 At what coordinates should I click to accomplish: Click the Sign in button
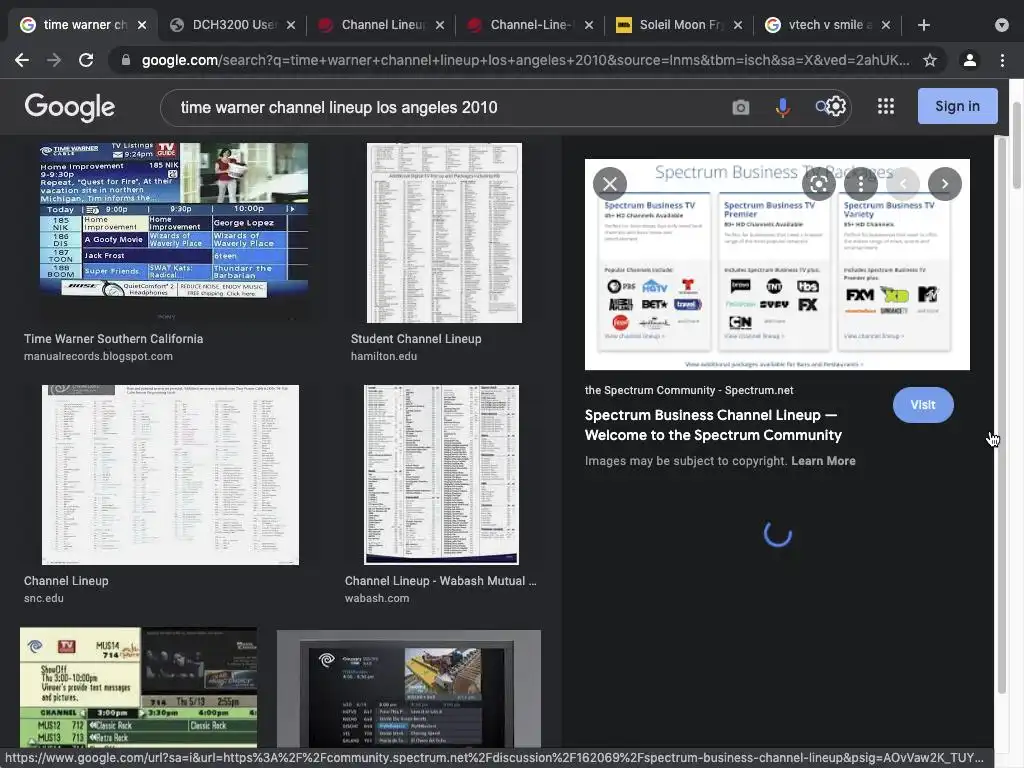[x=957, y=106]
